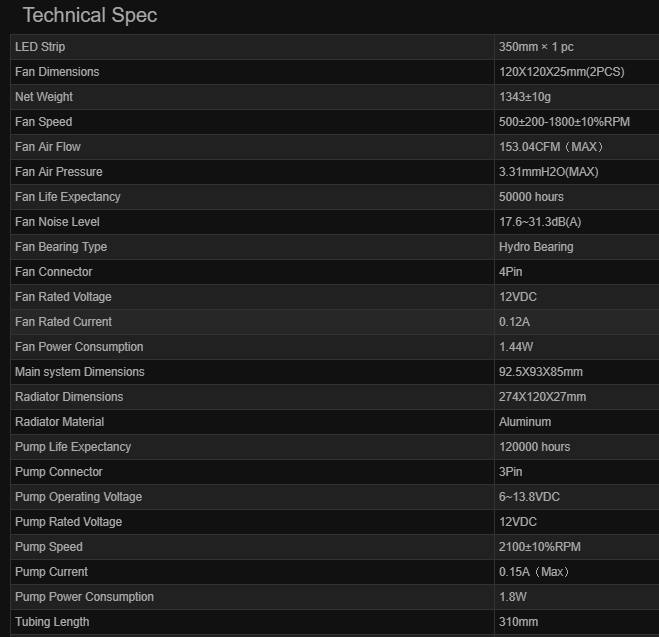Select the Aluminum value cell
Image resolution: width=659 pixels, height=637 pixels.
[x=525, y=422]
